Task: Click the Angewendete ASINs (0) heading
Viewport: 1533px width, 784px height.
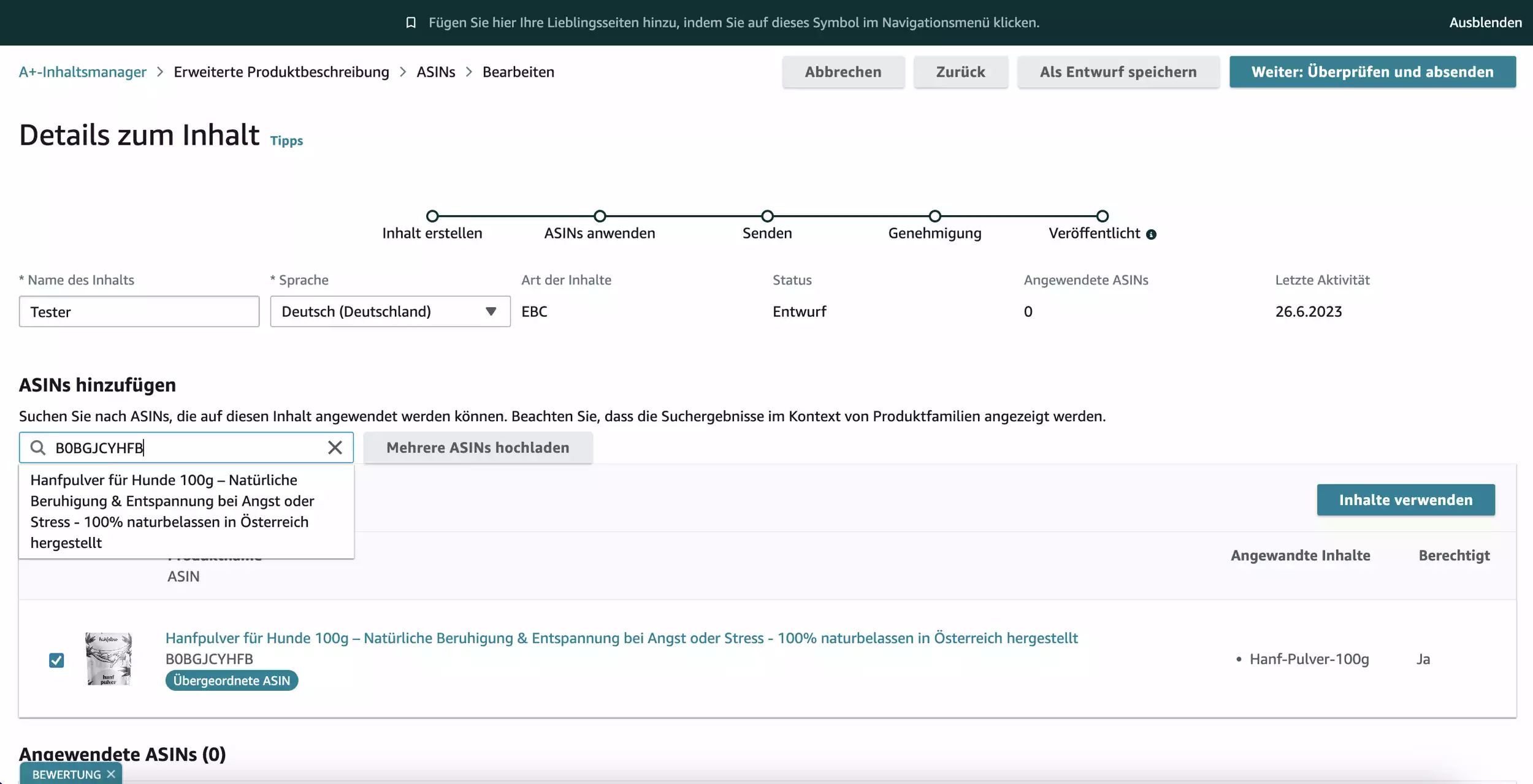Action: click(x=122, y=754)
